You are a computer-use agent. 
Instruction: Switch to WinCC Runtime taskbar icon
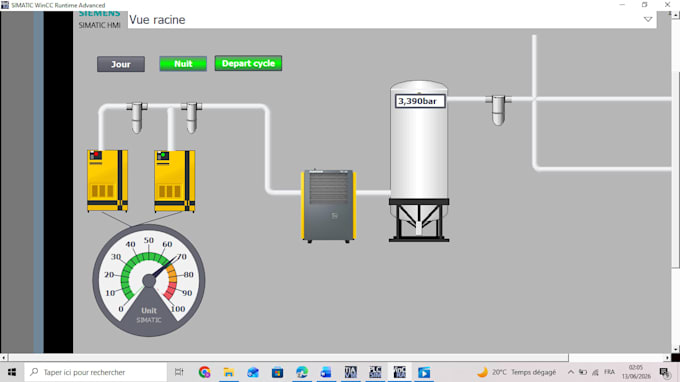pos(399,372)
